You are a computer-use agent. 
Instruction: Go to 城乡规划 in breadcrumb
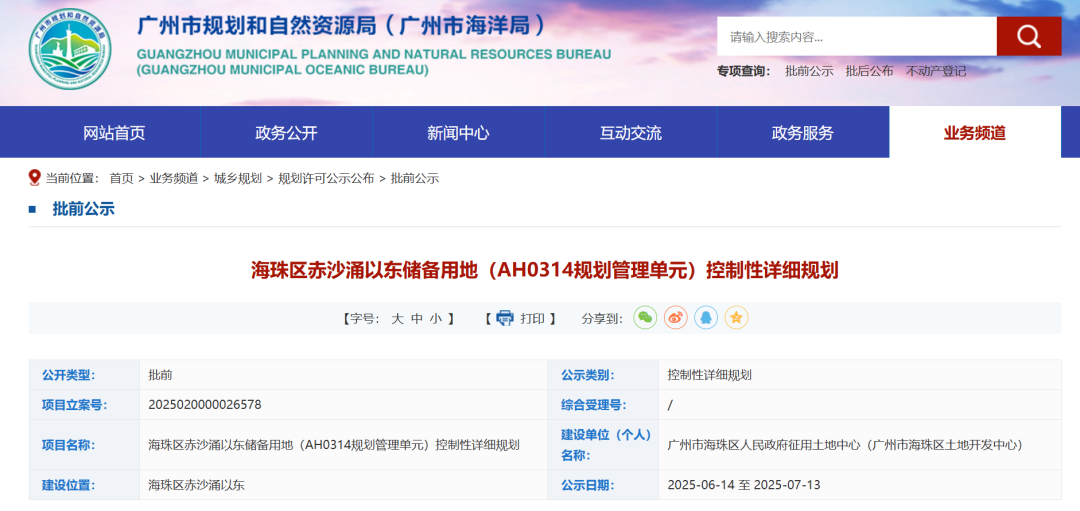(238, 178)
